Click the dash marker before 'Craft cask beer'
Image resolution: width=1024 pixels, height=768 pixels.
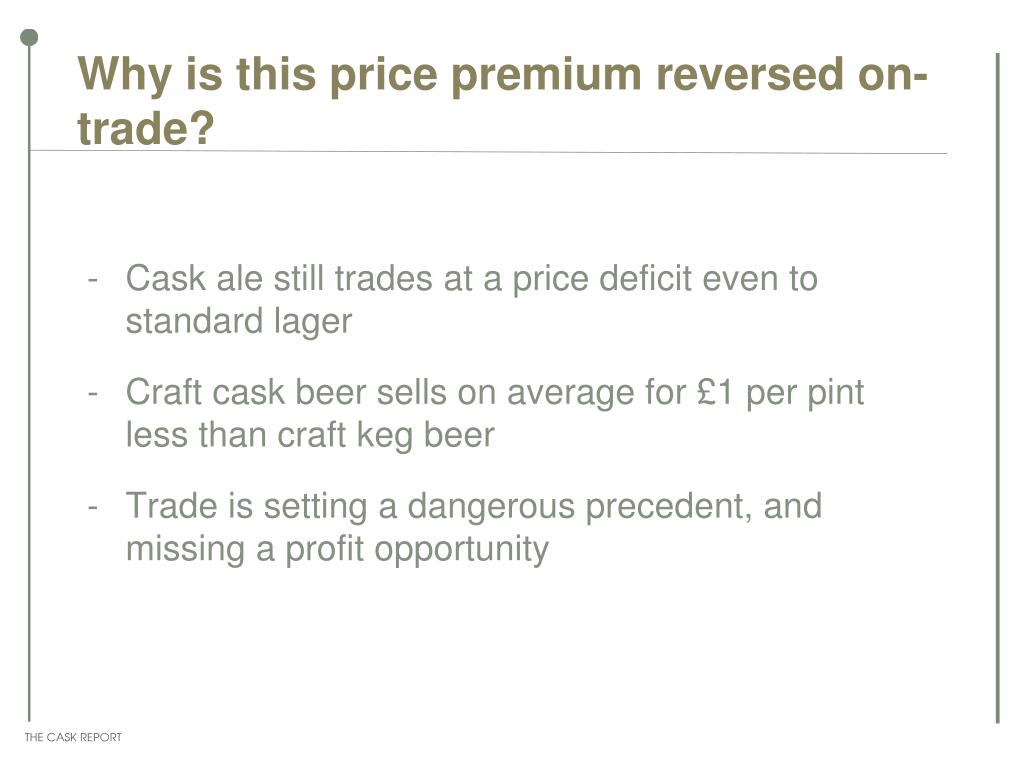coord(93,394)
